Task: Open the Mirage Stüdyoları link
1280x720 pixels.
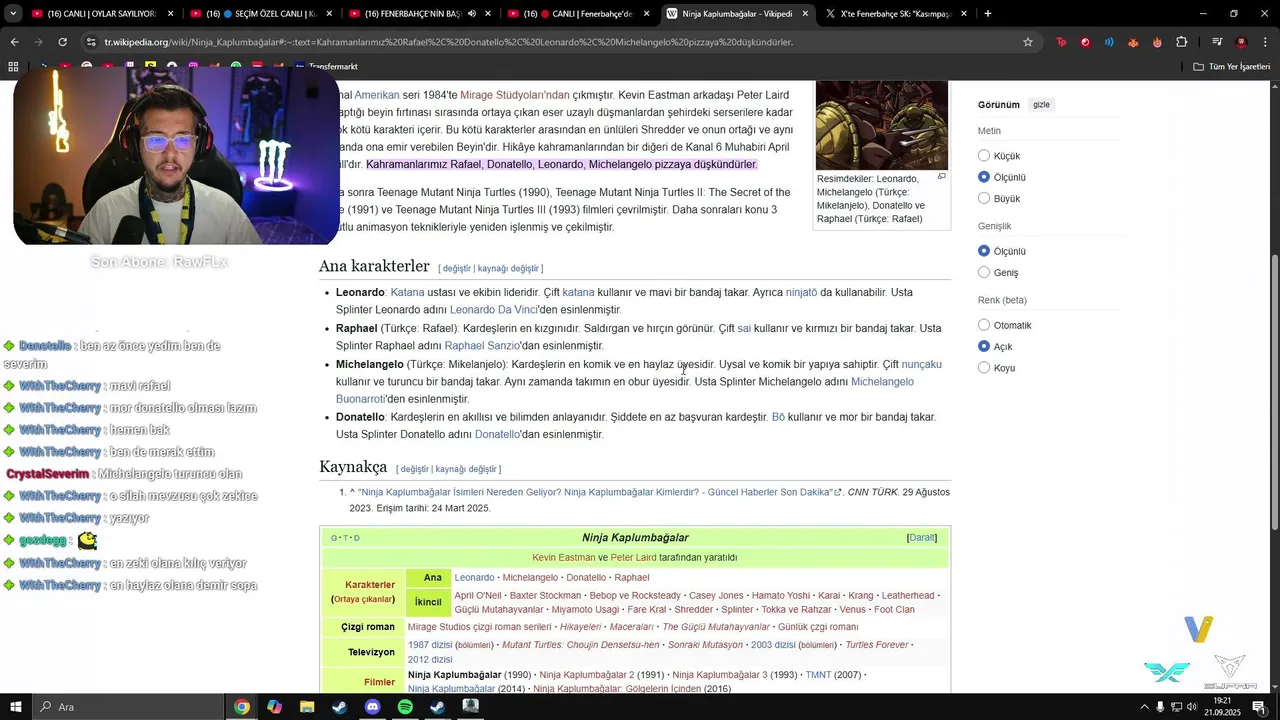Action: 514,95
